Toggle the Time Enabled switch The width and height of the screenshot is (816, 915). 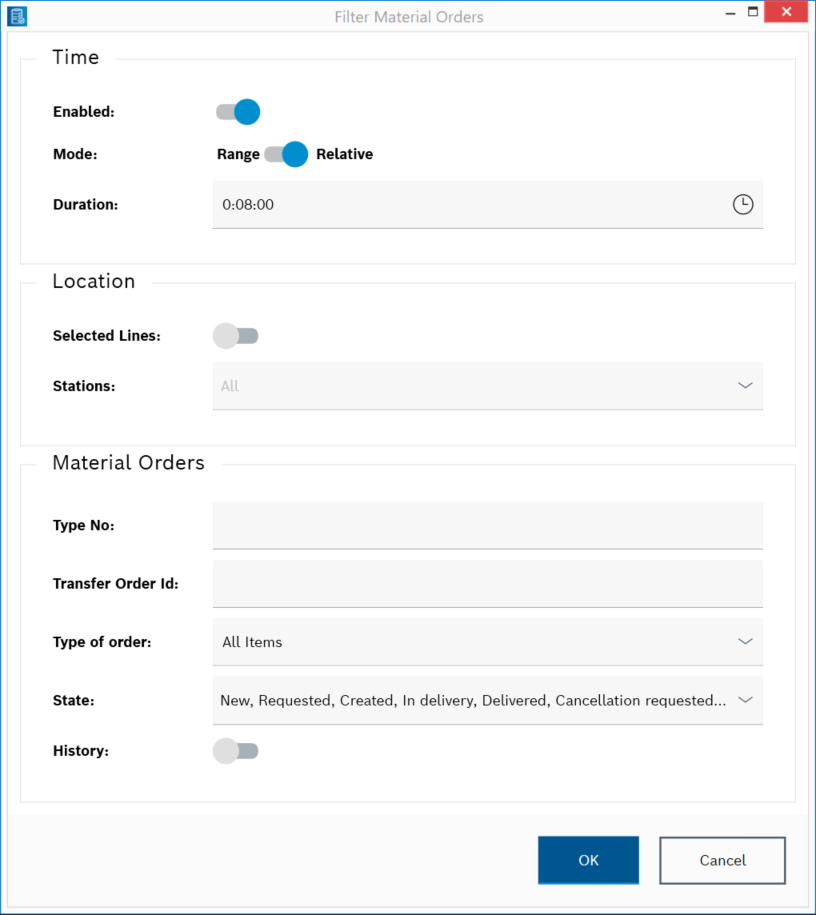tap(238, 111)
